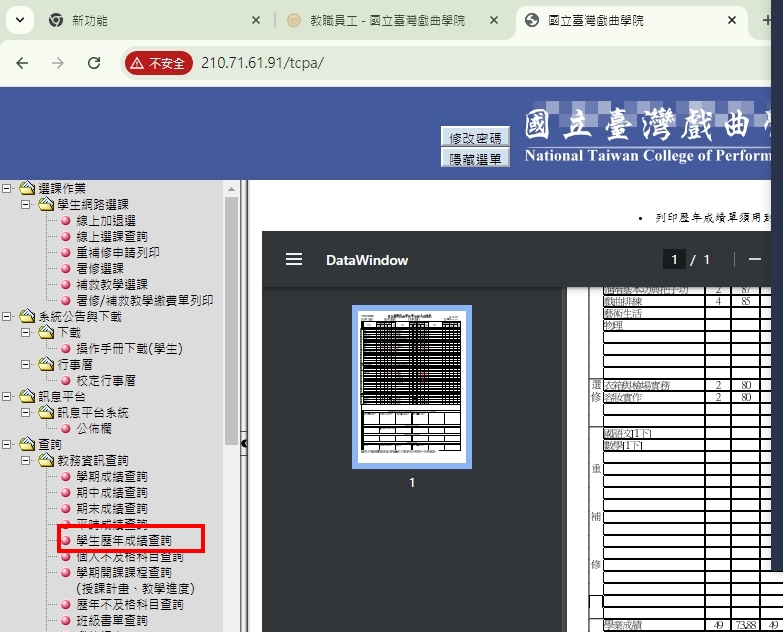Open 線上加退選 in the tree
The image size is (783, 632).
click(106, 221)
